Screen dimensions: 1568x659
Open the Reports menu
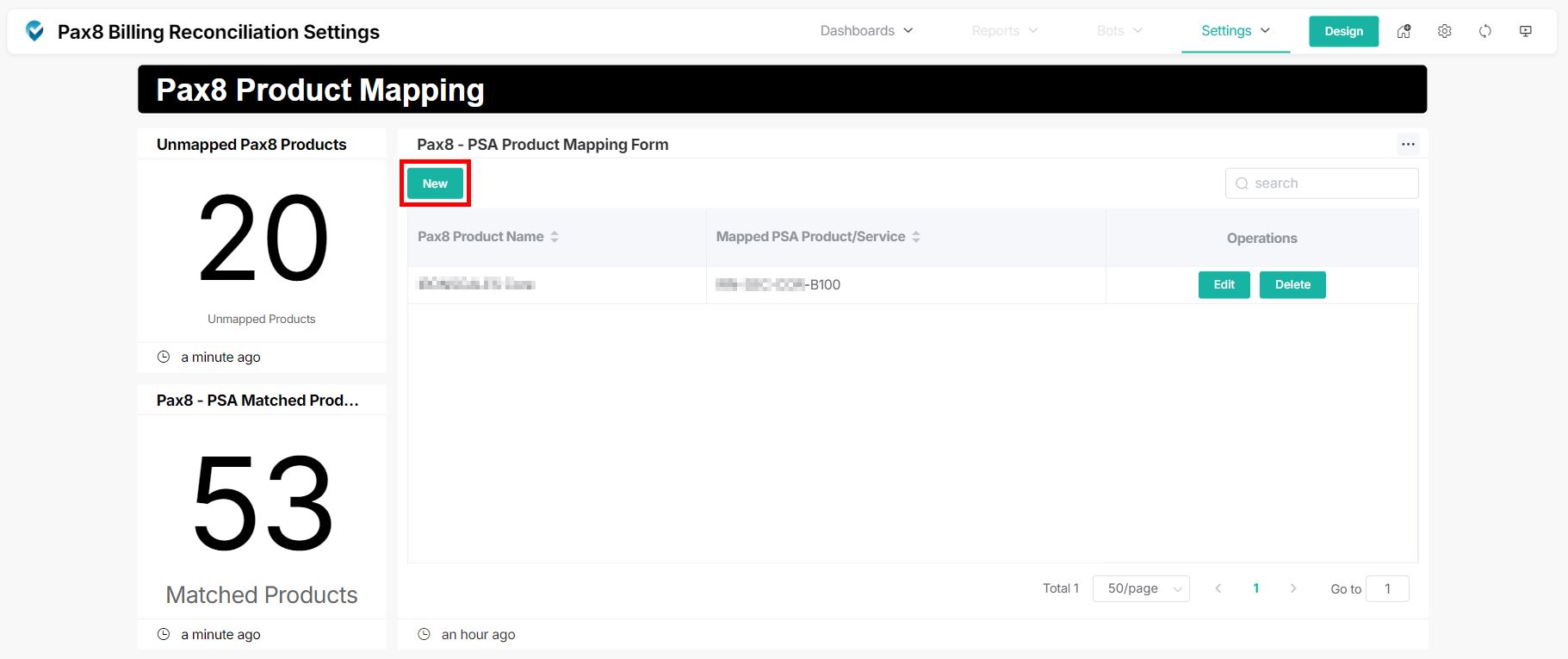coord(1004,31)
